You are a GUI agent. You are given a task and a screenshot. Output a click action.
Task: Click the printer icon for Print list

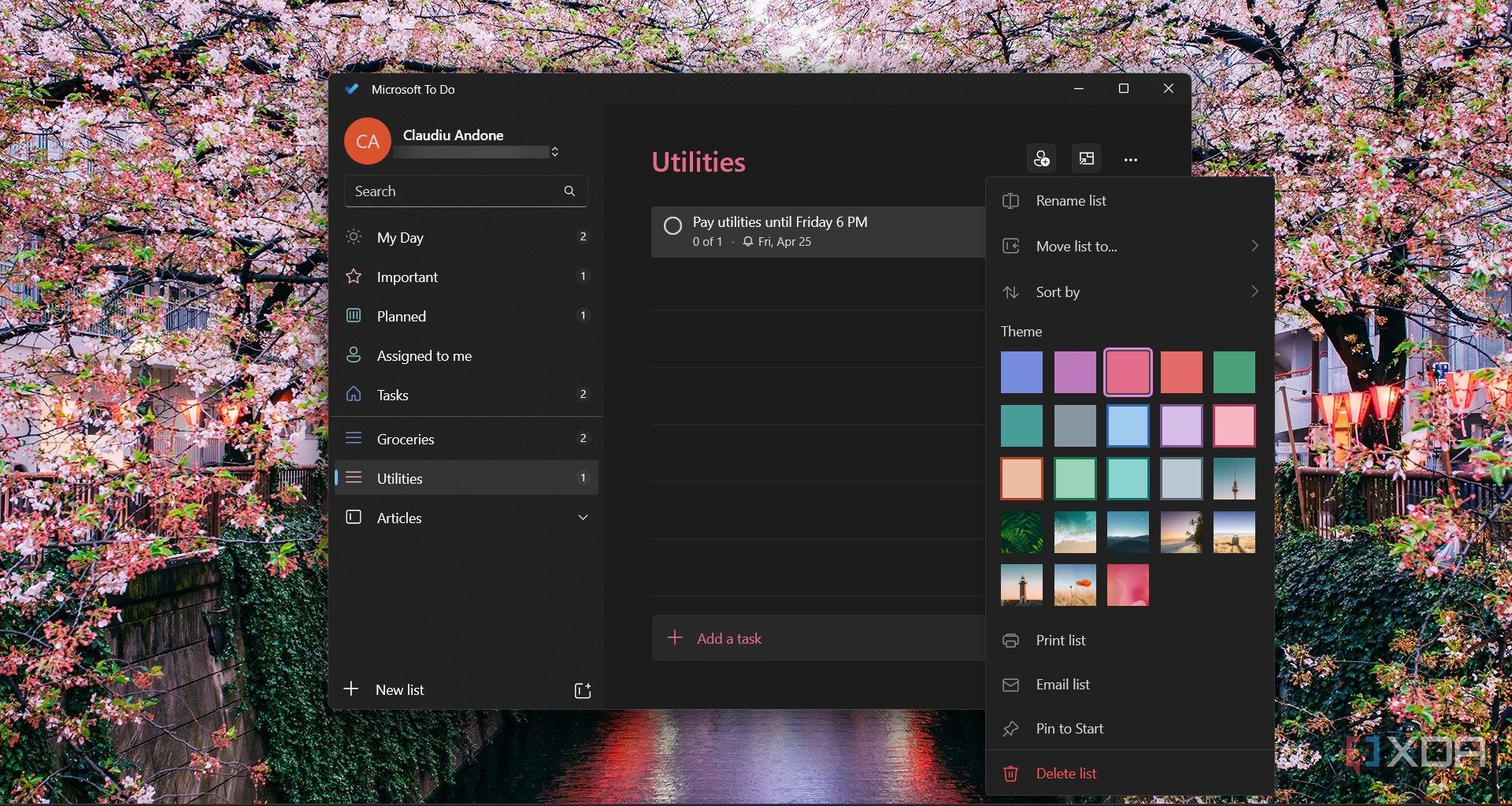(x=1010, y=641)
